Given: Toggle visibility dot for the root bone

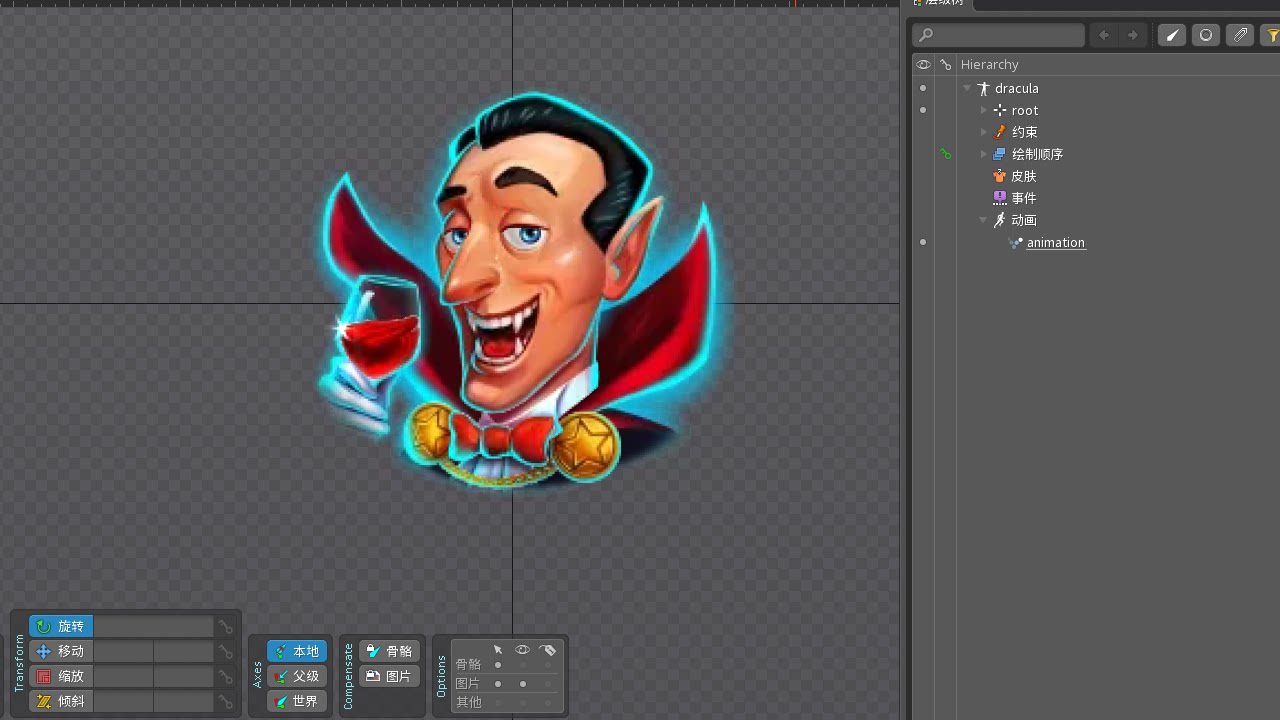Looking at the screenshot, I should pyautogui.click(x=923, y=110).
